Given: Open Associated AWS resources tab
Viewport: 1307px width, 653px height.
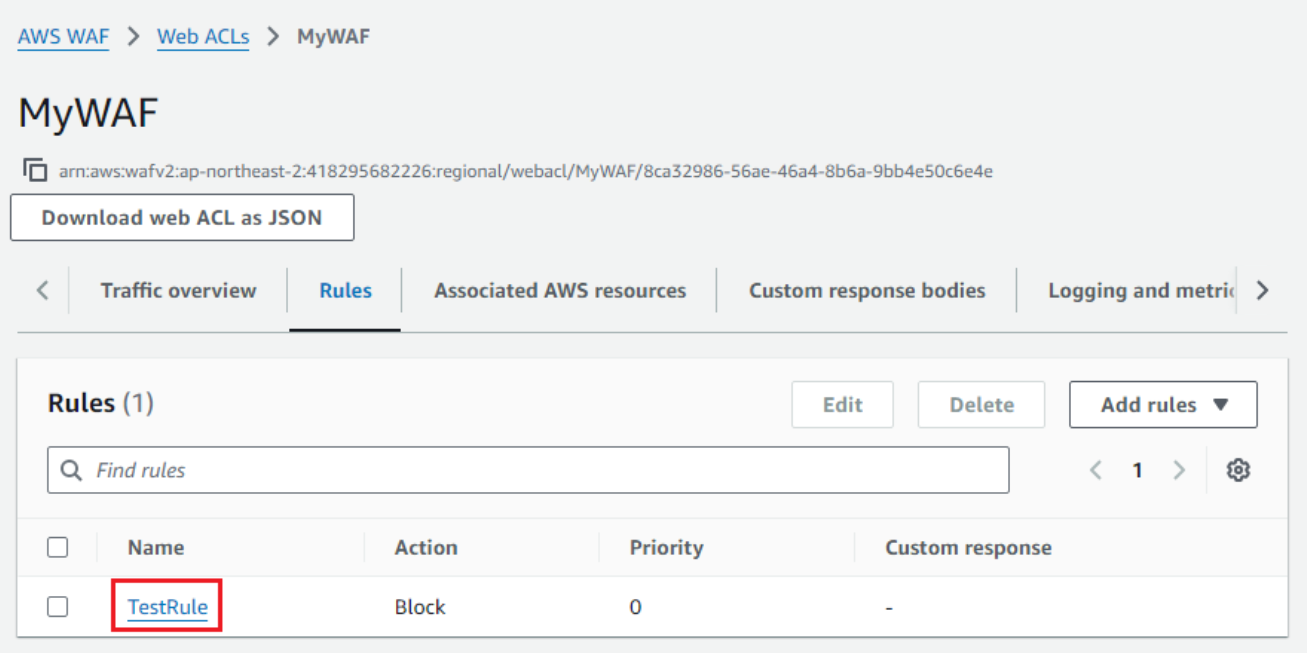Looking at the screenshot, I should pos(560,291).
